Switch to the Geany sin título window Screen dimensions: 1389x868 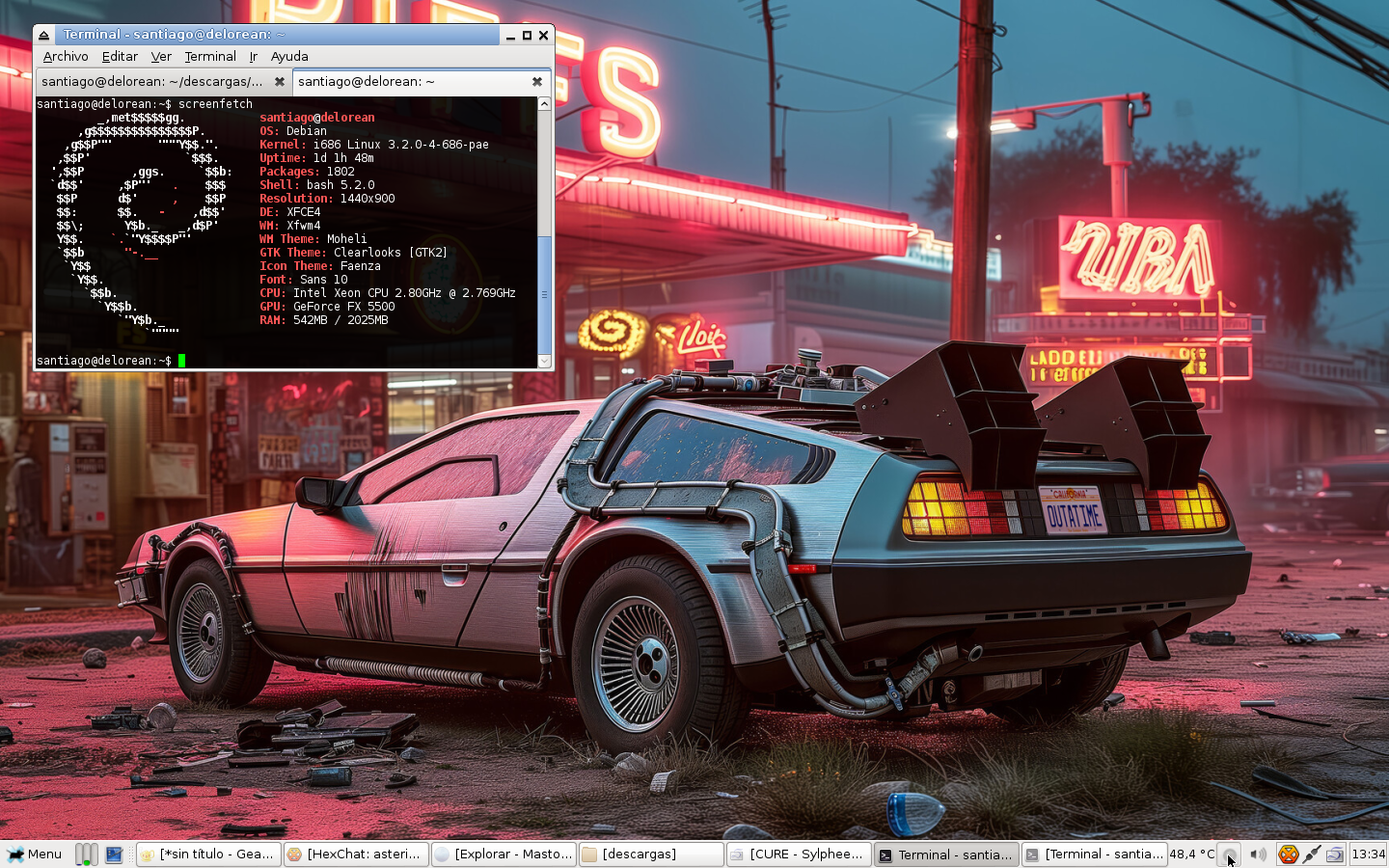coord(208,854)
